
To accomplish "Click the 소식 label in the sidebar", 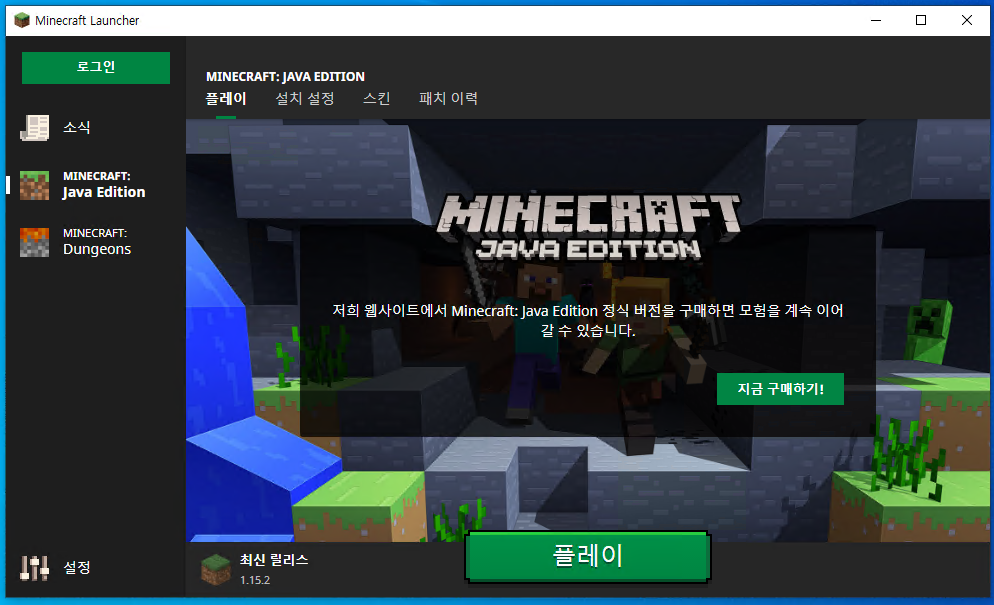I will click(77, 127).
